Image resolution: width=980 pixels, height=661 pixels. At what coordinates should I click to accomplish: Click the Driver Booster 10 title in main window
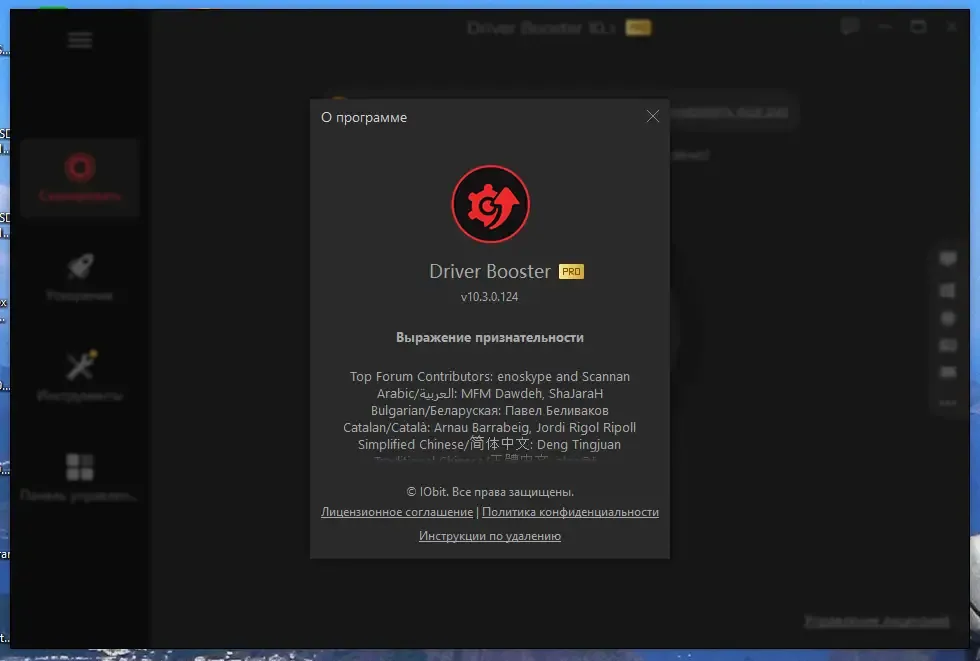coord(542,27)
